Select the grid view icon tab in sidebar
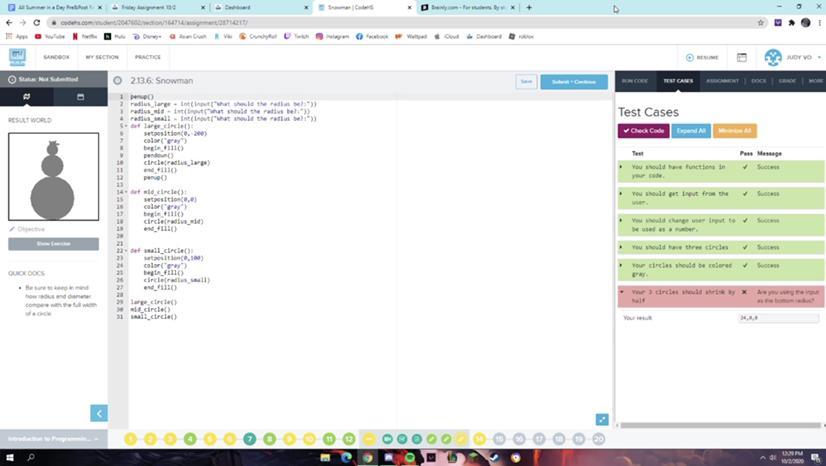Image resolution: width=826 pixels, height=466 pixels. (80, 97)
